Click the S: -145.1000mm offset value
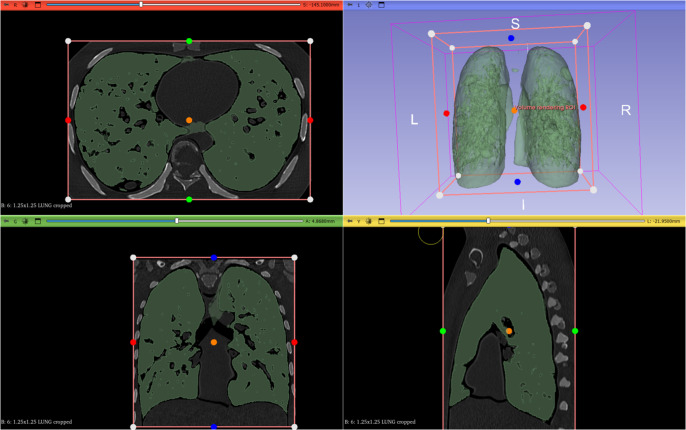The width and height of the screenshot is (686, 430). (x=321, y=5)
